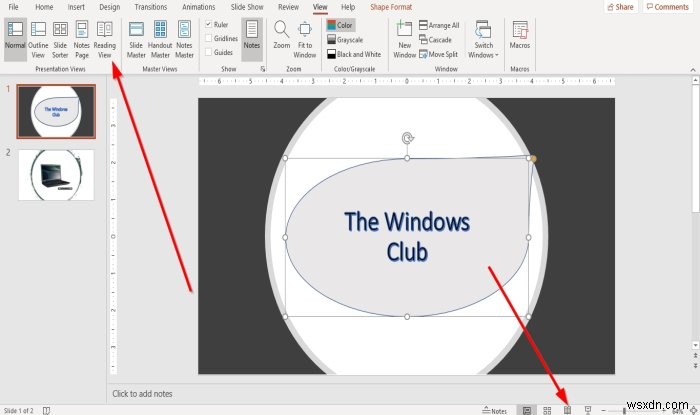Open the Zoom dialog
700x415 pixels.
[x=282, y=36]
